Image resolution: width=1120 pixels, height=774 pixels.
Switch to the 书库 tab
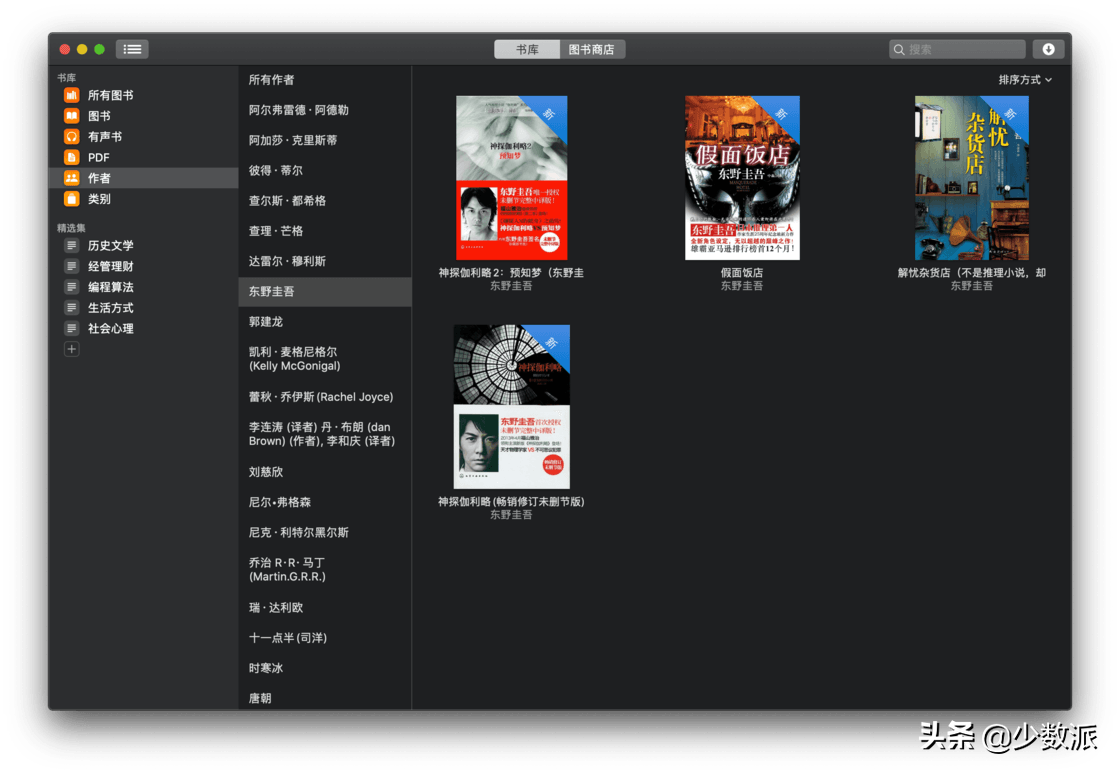pos(527,49)
